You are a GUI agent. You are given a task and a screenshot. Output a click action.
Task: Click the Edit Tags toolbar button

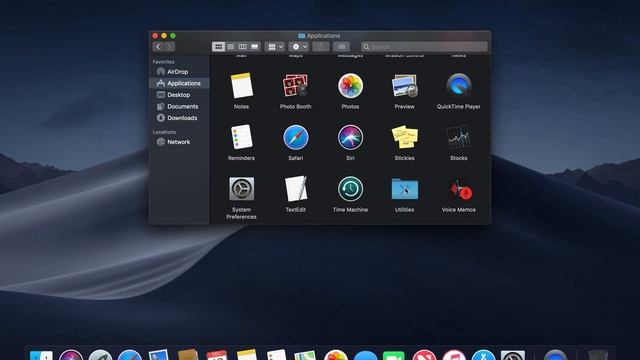pyautogui.click(x=341, y=47)
